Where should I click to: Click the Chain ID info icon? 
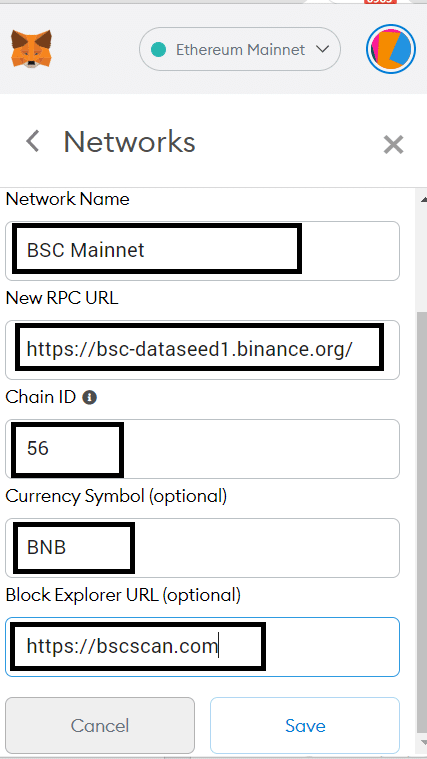point(90,398)
